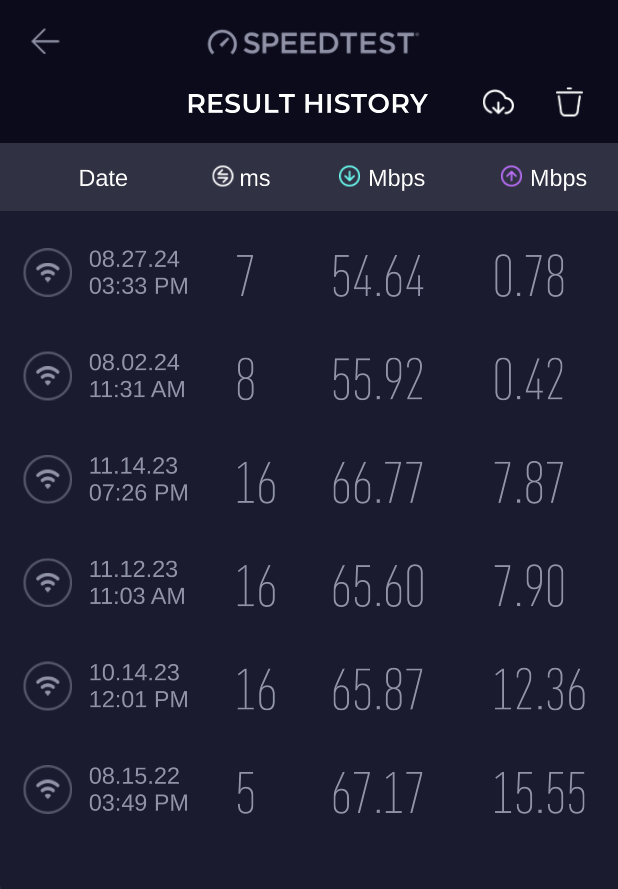Viewport: 618px width, 889px height.
Task: Tap Wi-Fi icon for 08.15.22 result
Action: (x=47, y=789)
